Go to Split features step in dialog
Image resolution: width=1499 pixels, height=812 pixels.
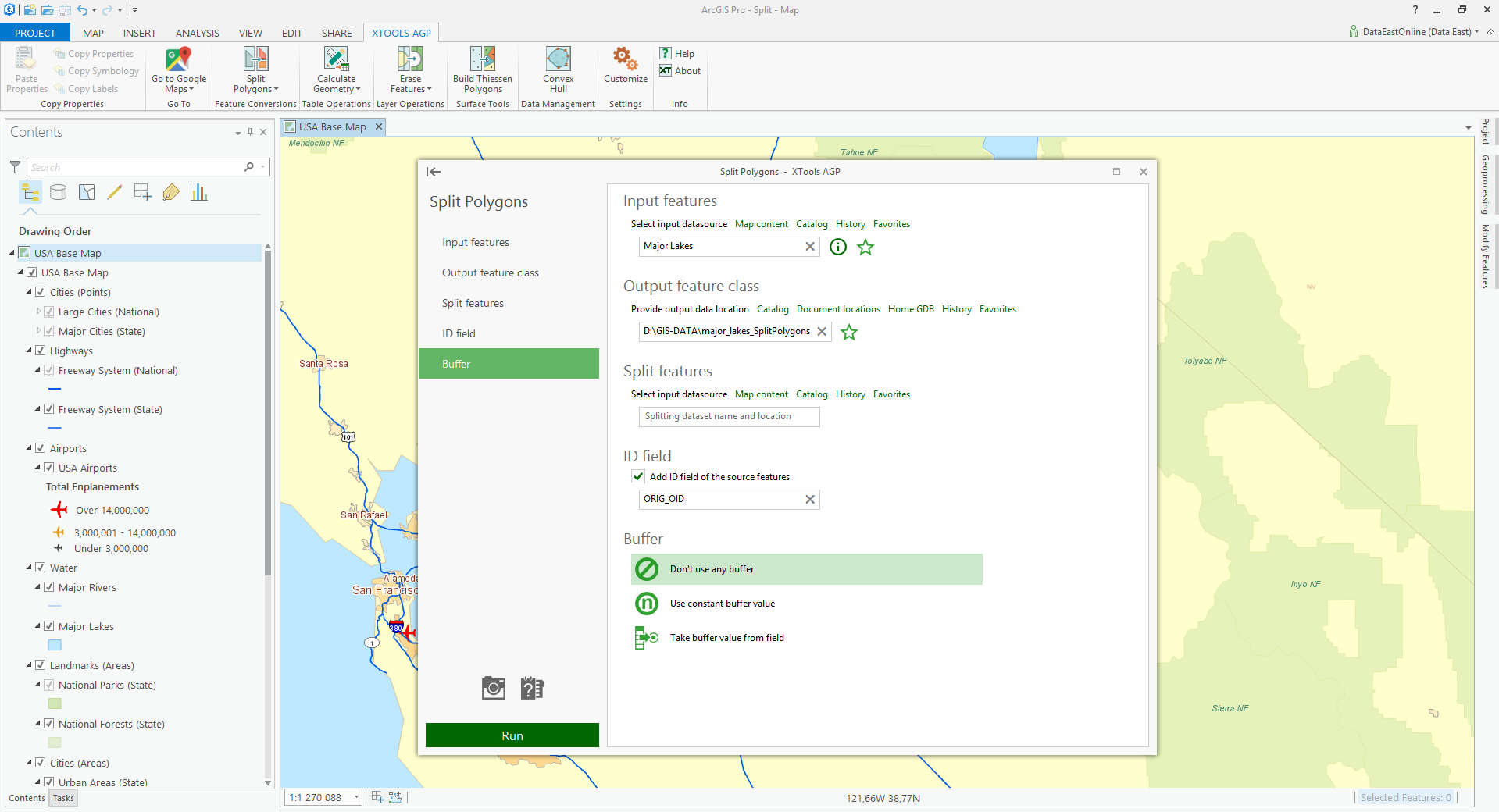509,303
